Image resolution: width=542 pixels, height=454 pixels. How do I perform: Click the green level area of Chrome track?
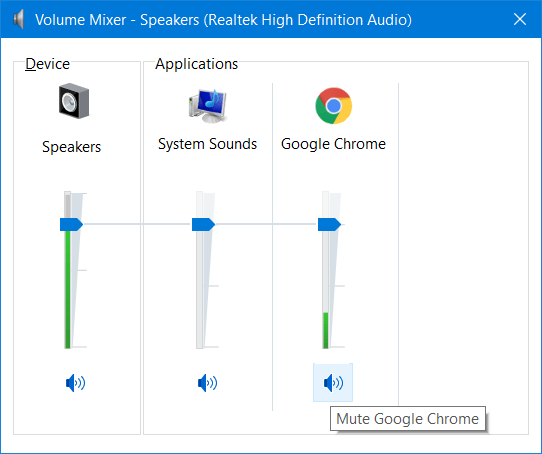click(325, 330)
